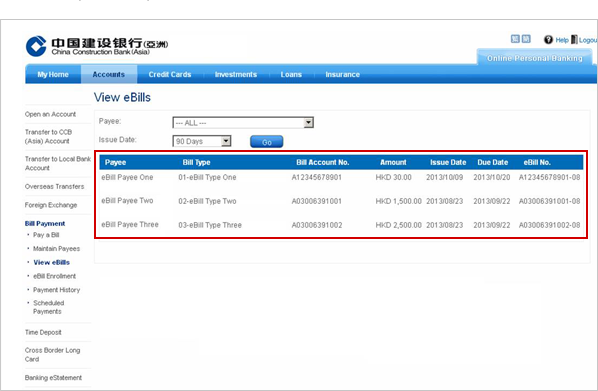598x391 pixels.
Task: Select the Bill Payment sidebar section
Action: pyautogui.click(x=45, y=223)
